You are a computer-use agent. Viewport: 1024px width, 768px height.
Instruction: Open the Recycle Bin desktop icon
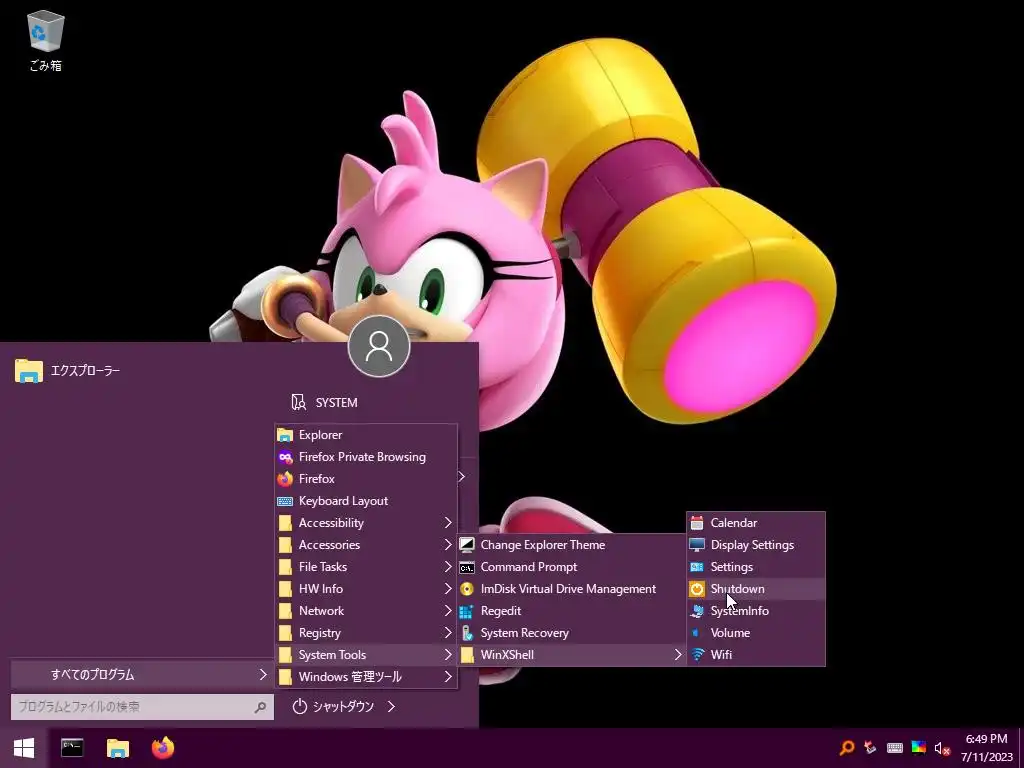click(45, 40)
